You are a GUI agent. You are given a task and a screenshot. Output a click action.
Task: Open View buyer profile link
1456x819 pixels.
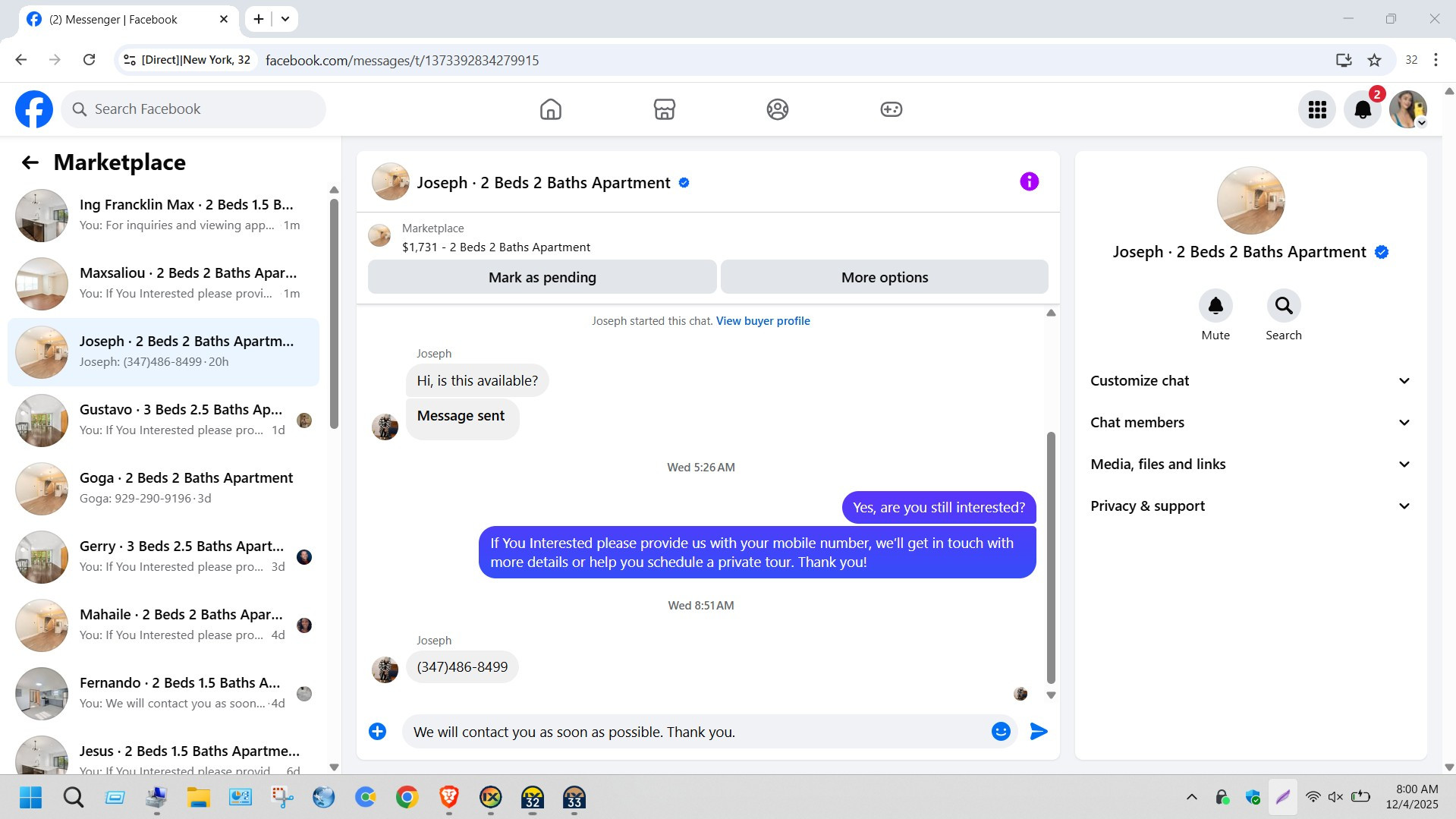[x=763, y=321]
